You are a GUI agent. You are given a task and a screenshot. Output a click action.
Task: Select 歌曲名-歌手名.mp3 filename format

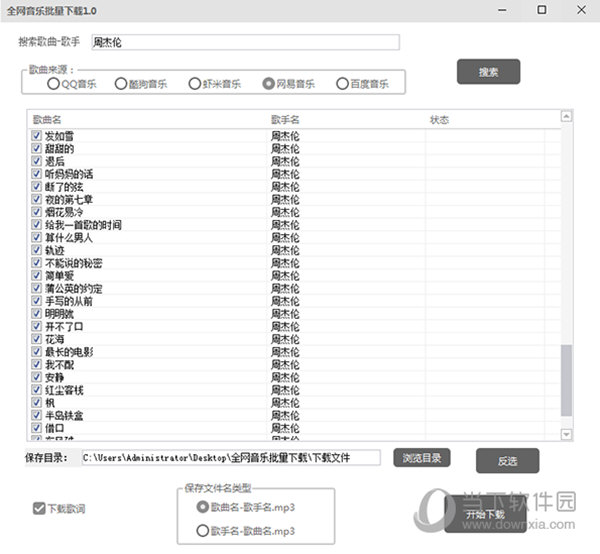(202, 507)
